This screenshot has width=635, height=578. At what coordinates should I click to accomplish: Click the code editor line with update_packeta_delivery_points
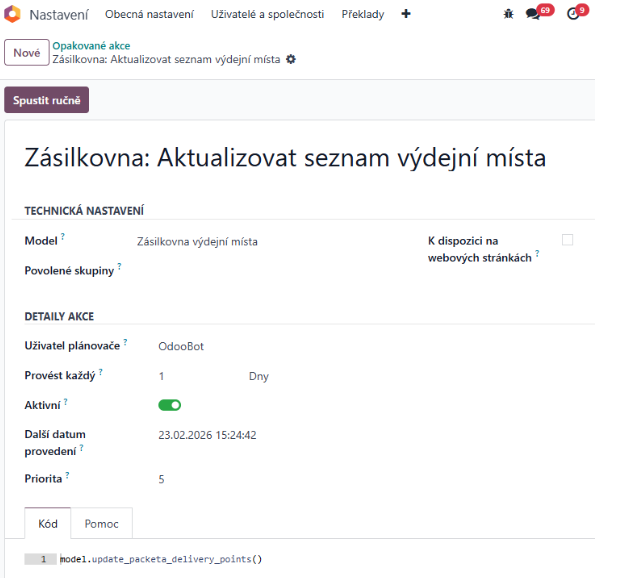tap(160, 559)
